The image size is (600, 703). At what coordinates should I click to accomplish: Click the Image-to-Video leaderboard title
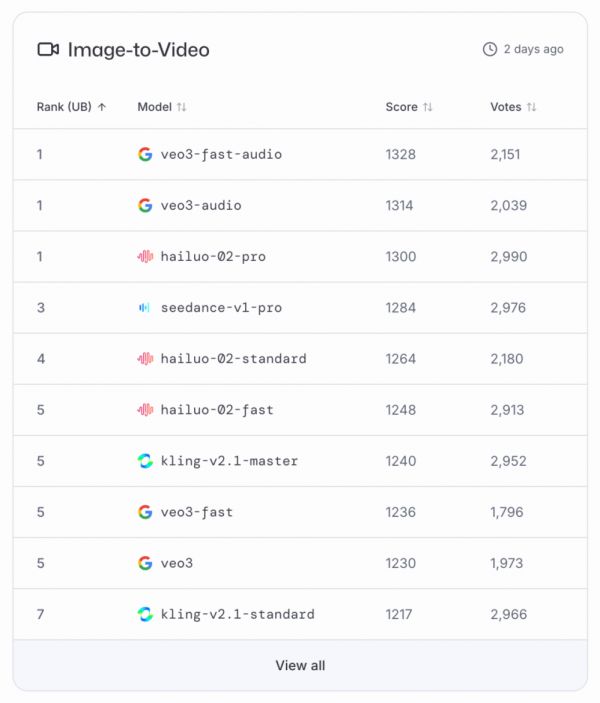click(138, 49)
